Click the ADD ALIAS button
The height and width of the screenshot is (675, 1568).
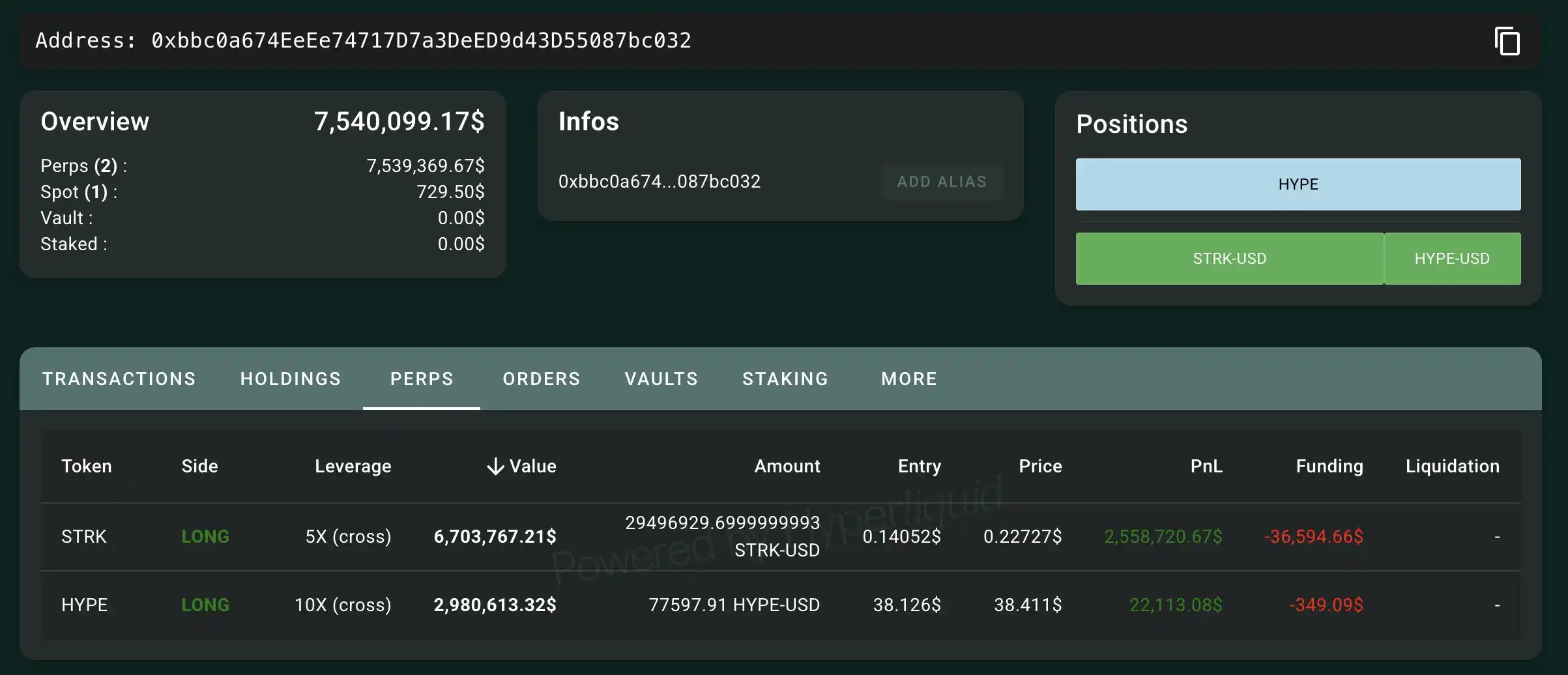tap(941, 181)
